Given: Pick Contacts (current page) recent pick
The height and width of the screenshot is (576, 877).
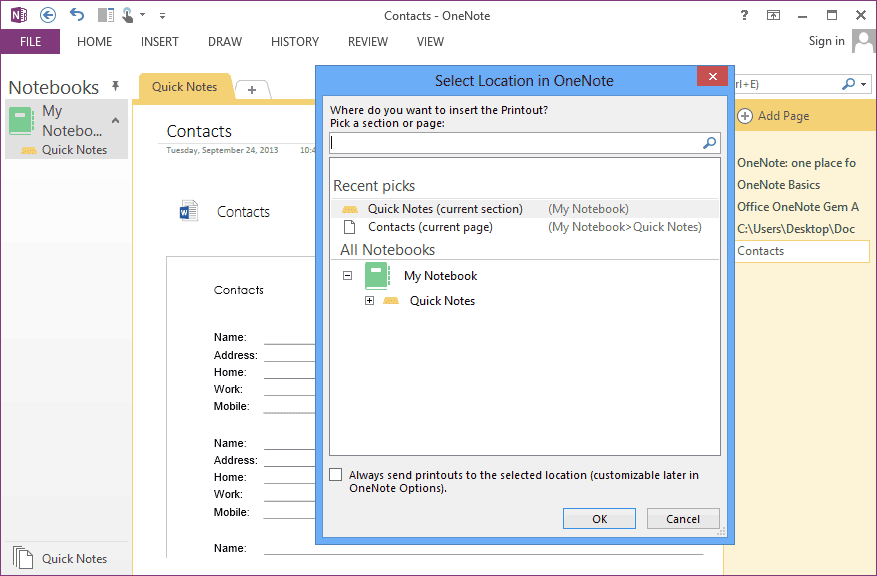Looking at the screenshot, I should pos(525,227).
